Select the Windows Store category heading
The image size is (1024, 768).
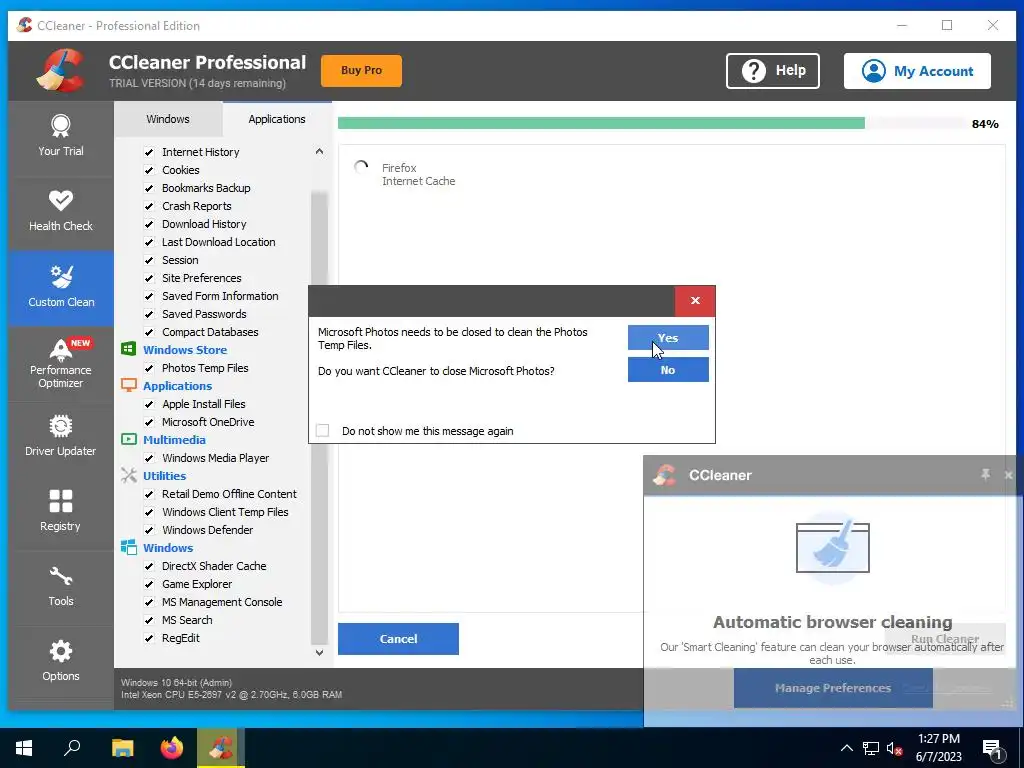(x=185, y=350)
